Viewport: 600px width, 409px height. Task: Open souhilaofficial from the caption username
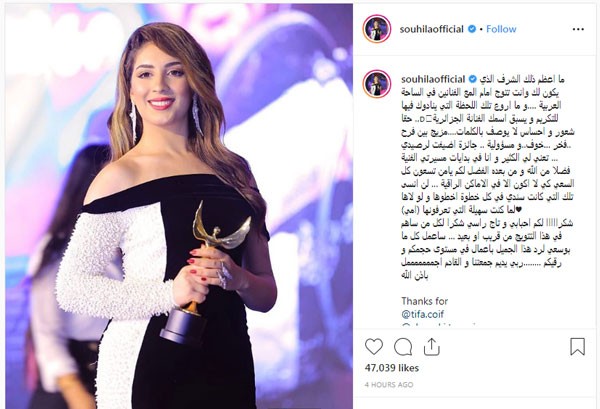coord(433,79)
